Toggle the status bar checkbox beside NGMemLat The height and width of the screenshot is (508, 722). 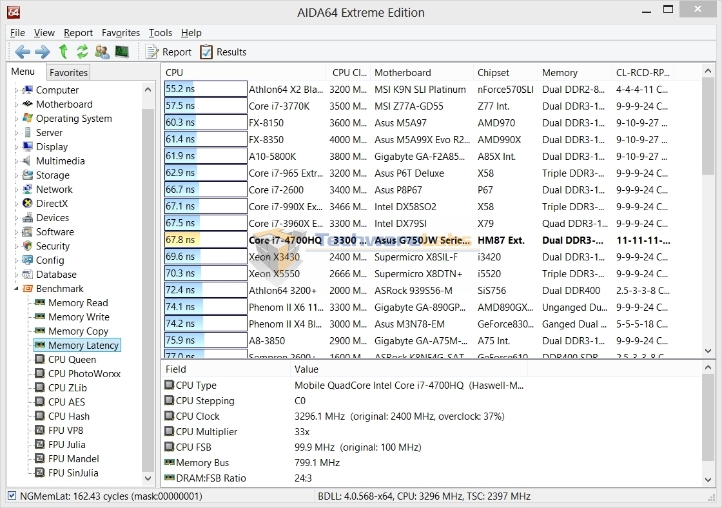[12, 496]
